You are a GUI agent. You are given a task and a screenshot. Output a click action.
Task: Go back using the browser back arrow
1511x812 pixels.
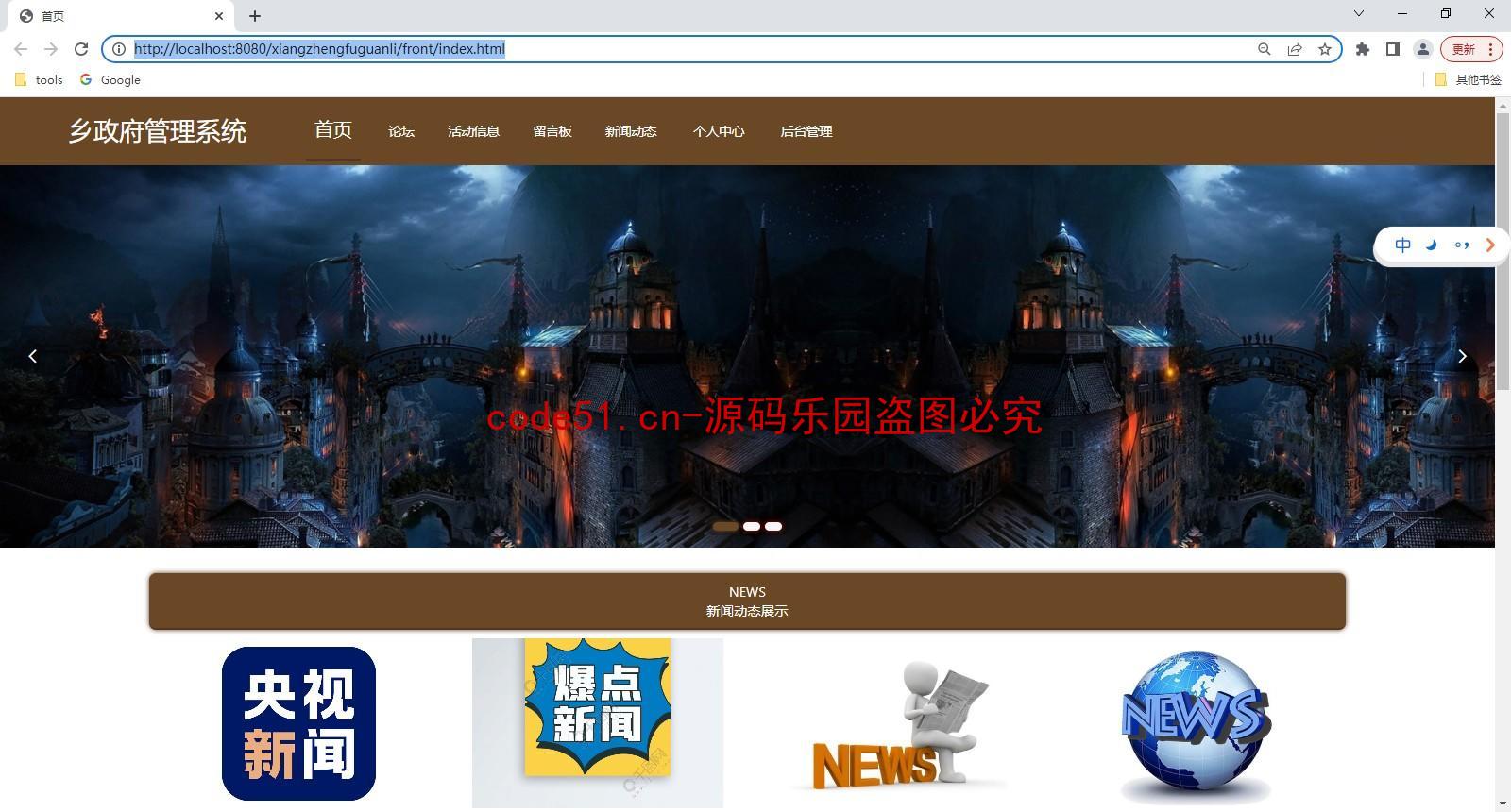(x=21, y=49)
